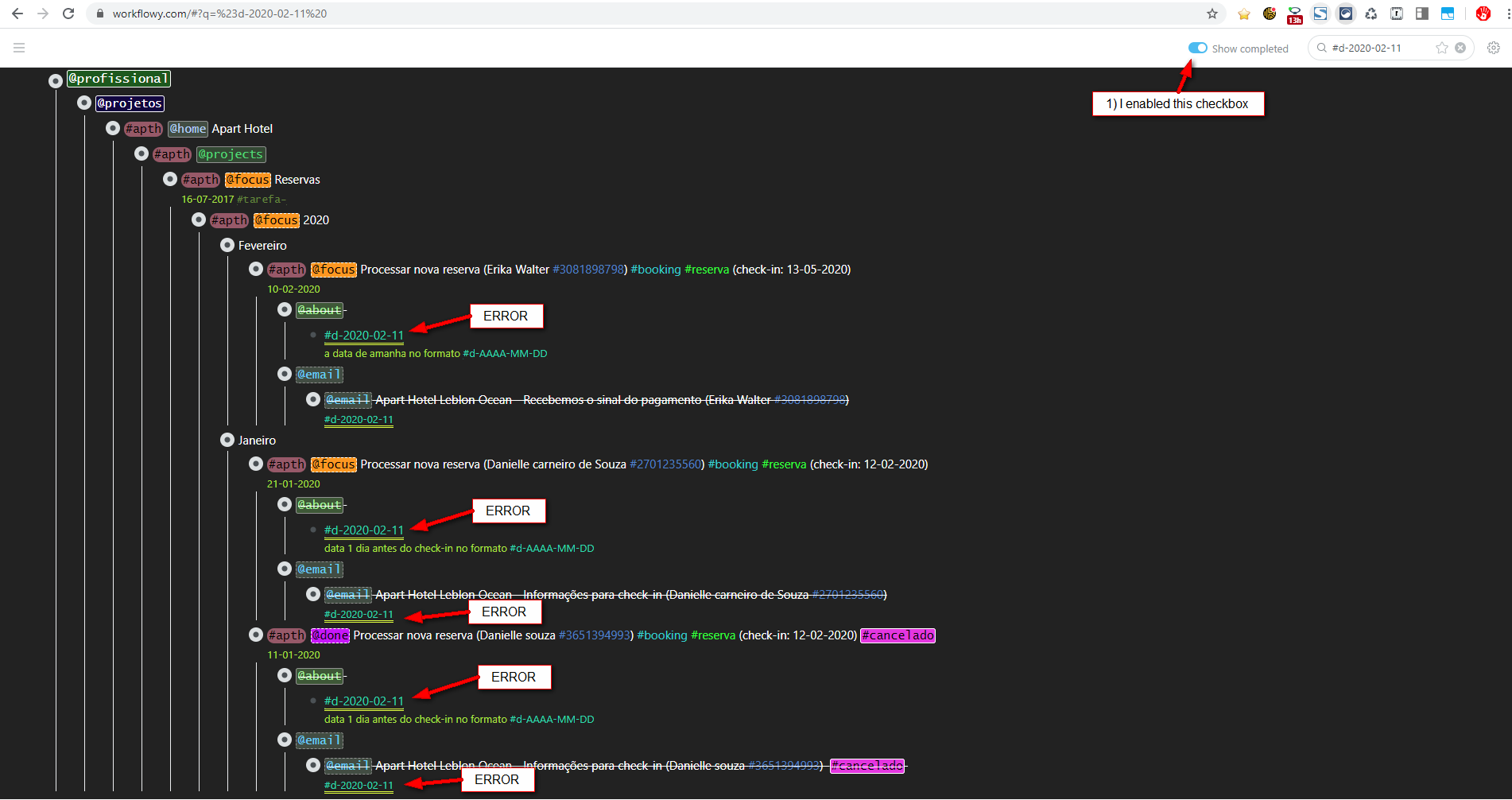The image size is (1512, 800).
Task: Click the 'Apart Hotel' item text
Action: point(242,129)
